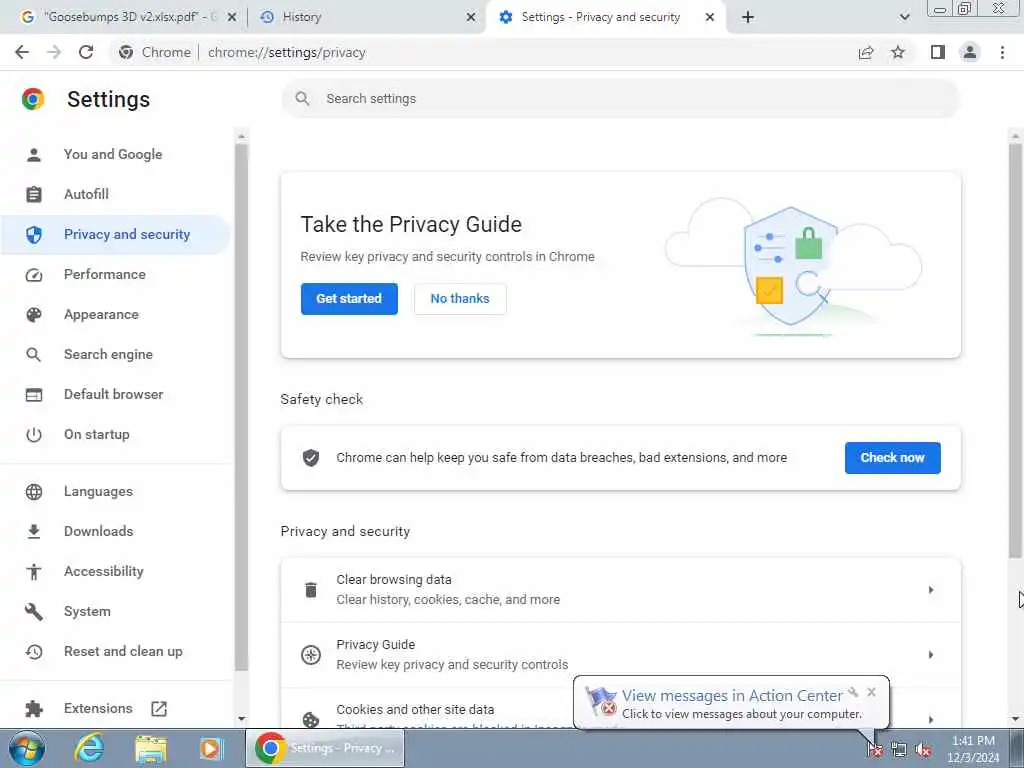
Task: Open Accessibility settings
Action: (x=103, y=571)
